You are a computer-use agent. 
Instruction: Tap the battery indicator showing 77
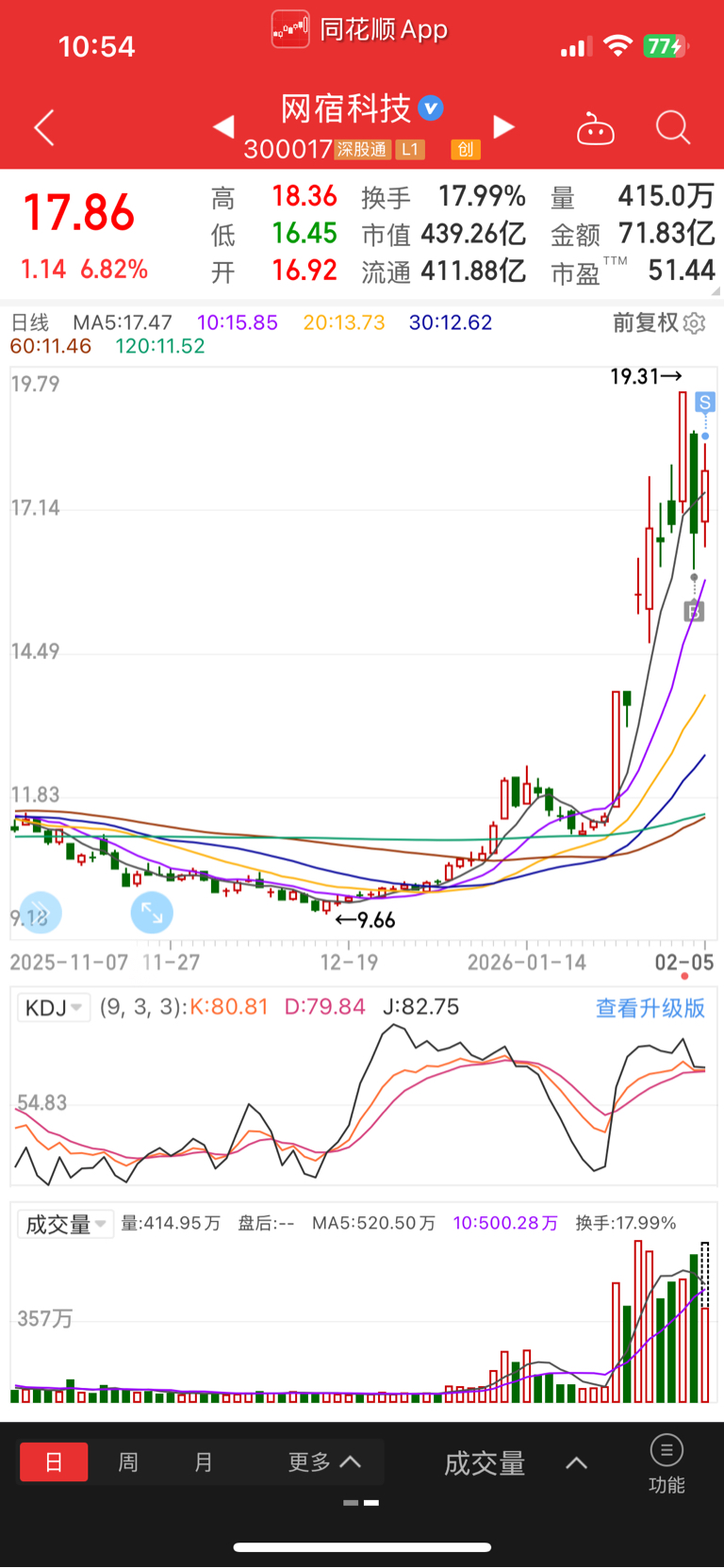coord(666,46)
